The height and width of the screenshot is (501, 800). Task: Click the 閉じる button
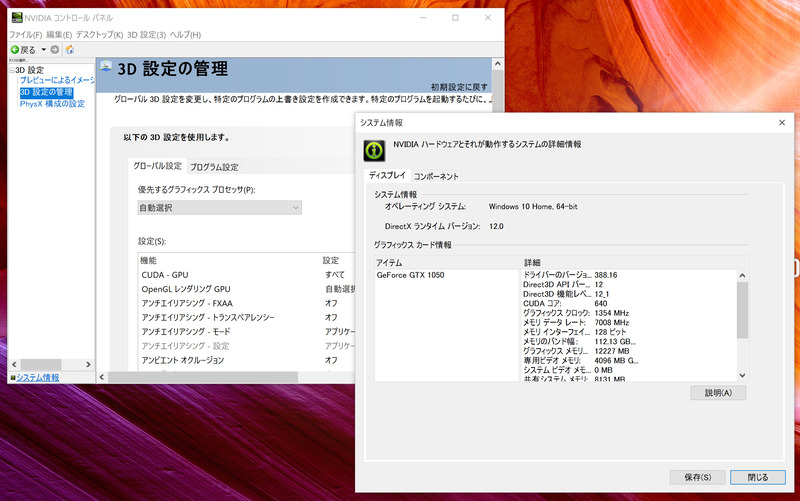tap(758, 477)
